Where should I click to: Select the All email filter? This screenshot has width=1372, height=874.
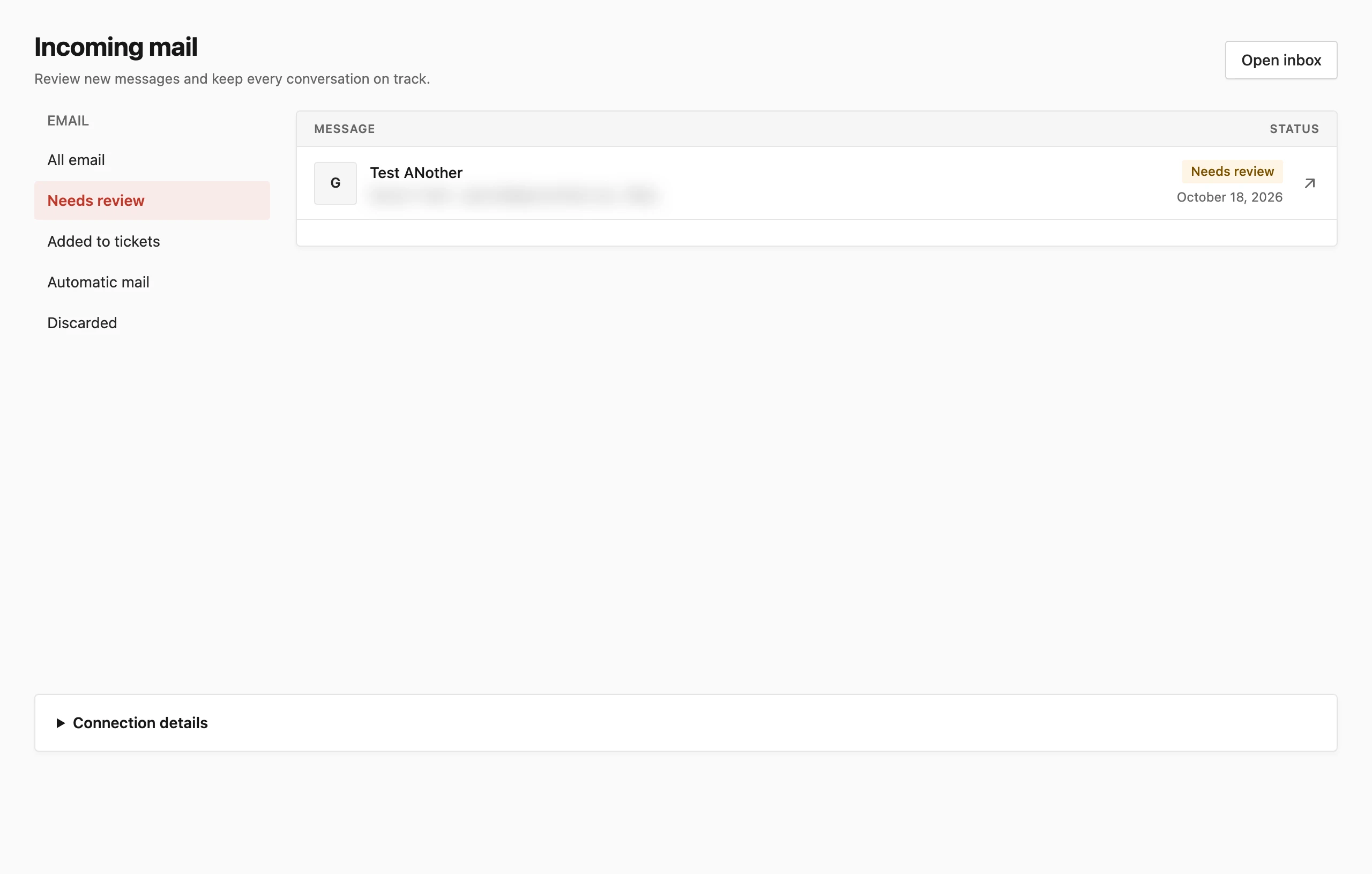click(x=152, y=160)
